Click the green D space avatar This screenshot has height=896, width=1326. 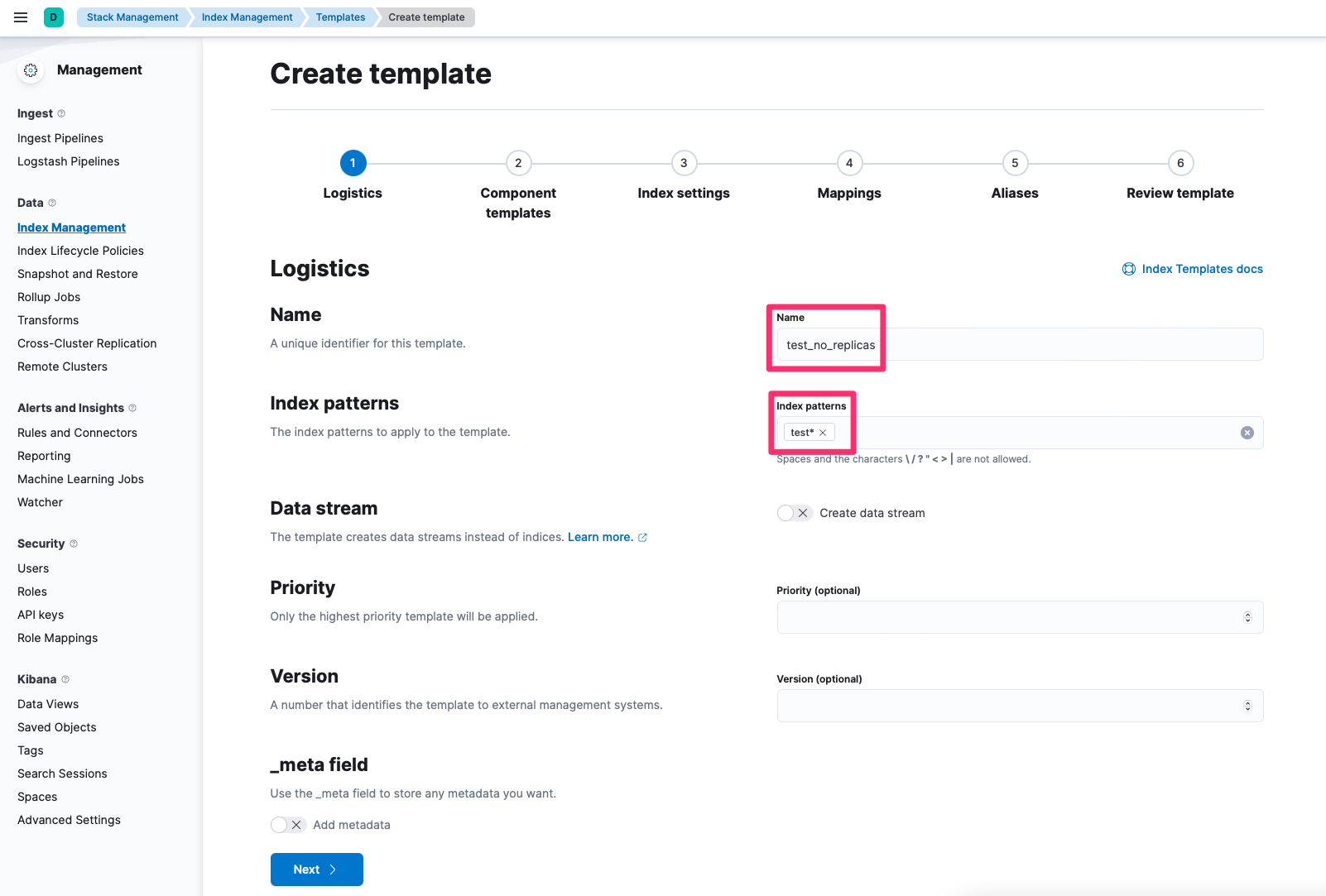54,17
